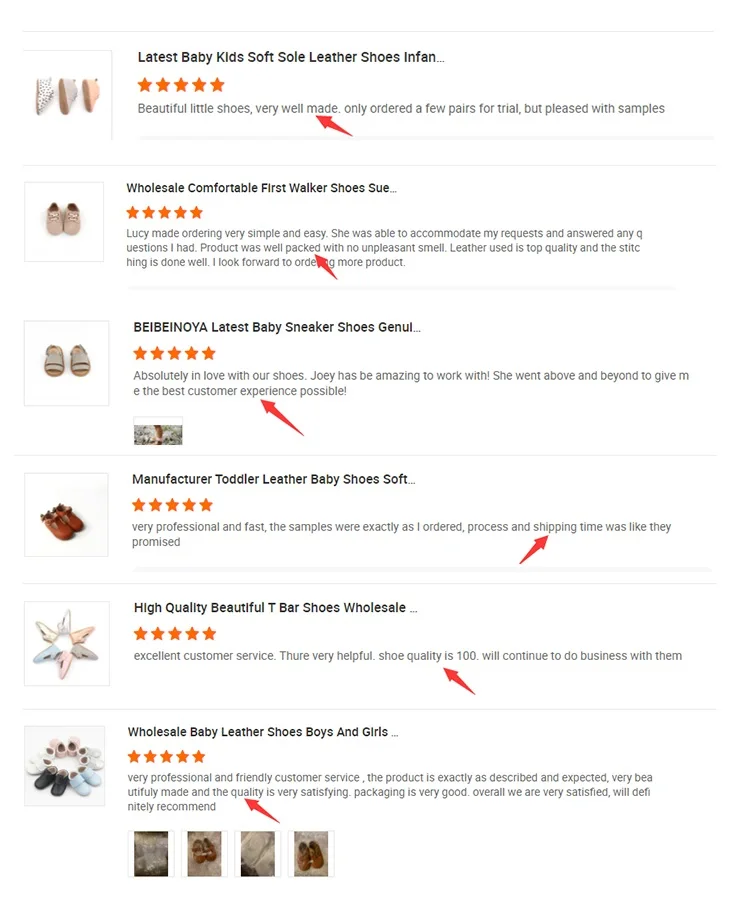Image resolution: width=749 pixels, height=913 pixels.
Task: Click the star rating of the Latest Baby Kids review
Action: point(181,85)
